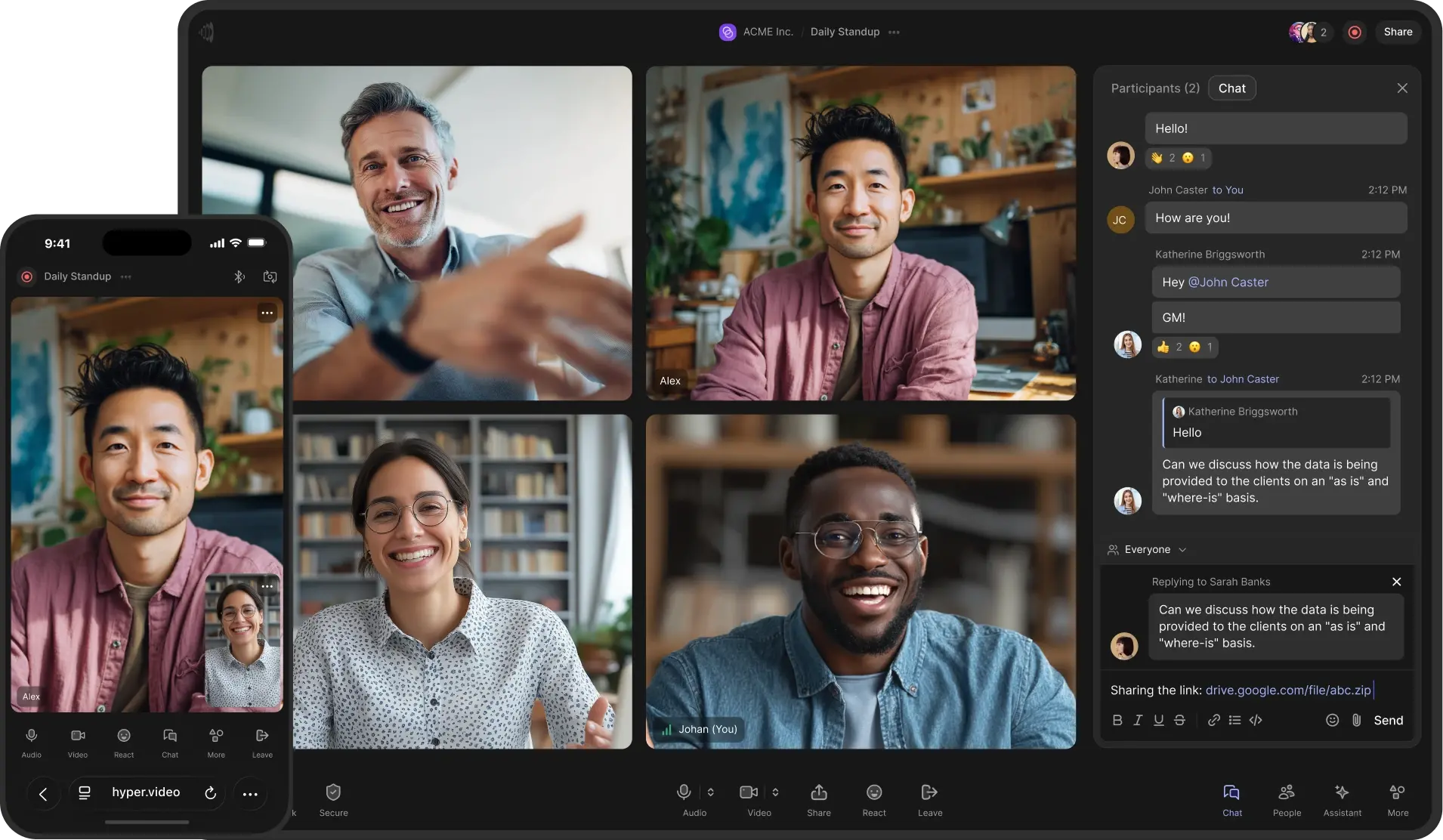Click the quoted Katherine Briggsworth Hello message
1443x840 pixels.
(x=1276, y=422)
